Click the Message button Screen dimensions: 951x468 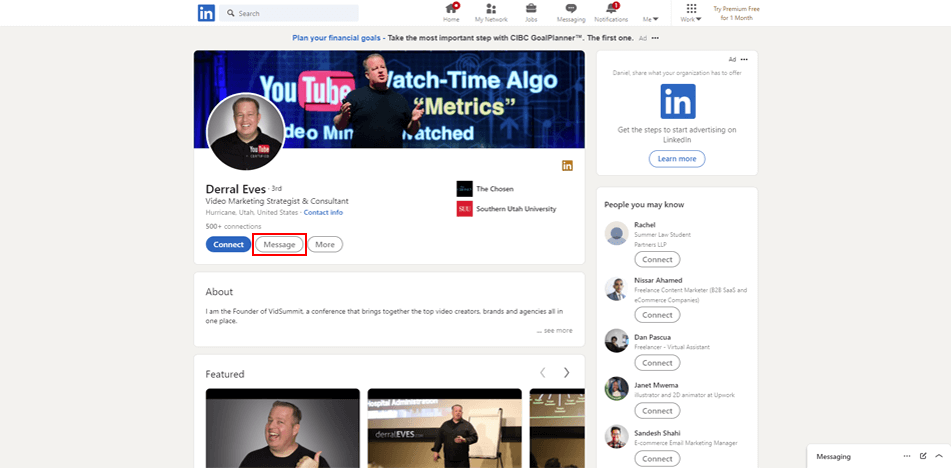click(x=279, y=244)
